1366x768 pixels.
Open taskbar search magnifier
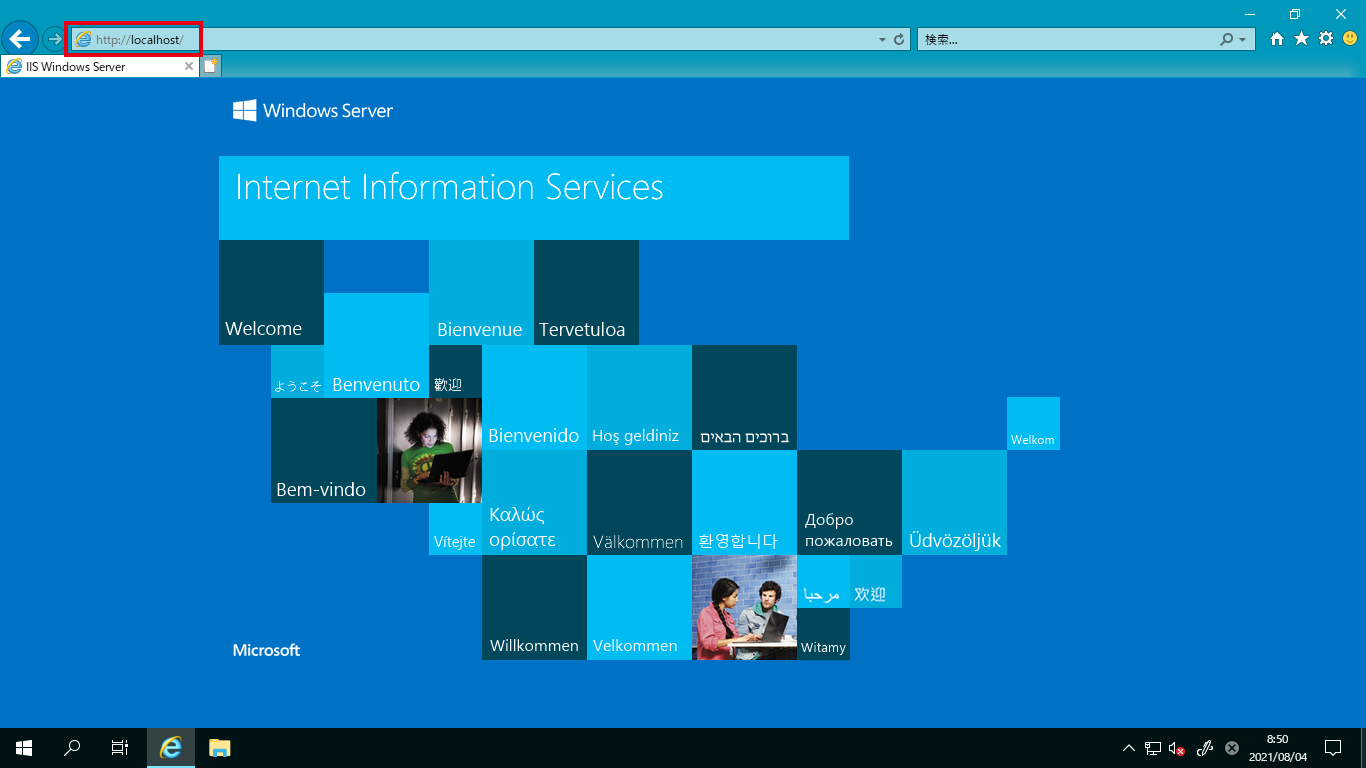coord(72,747)
